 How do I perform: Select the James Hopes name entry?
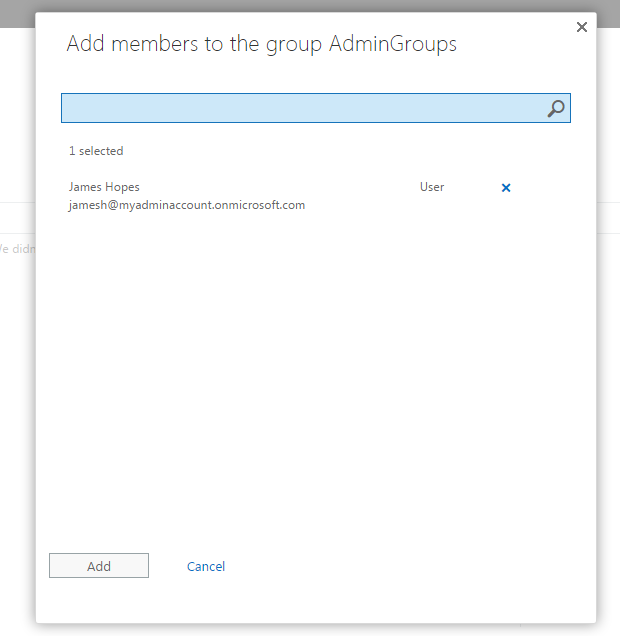coord(104,187)
